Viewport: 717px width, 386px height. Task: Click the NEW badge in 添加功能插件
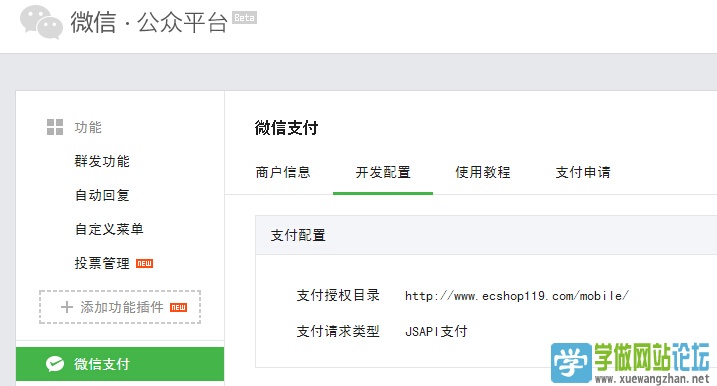[178, 307]
